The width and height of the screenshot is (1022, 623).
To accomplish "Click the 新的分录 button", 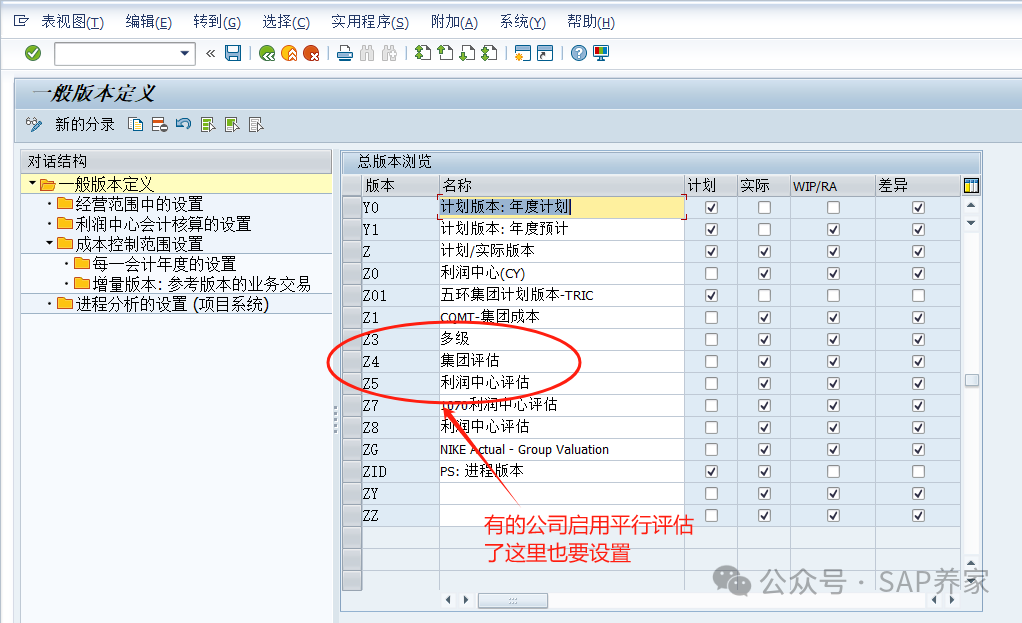I will tap(85, 124).
